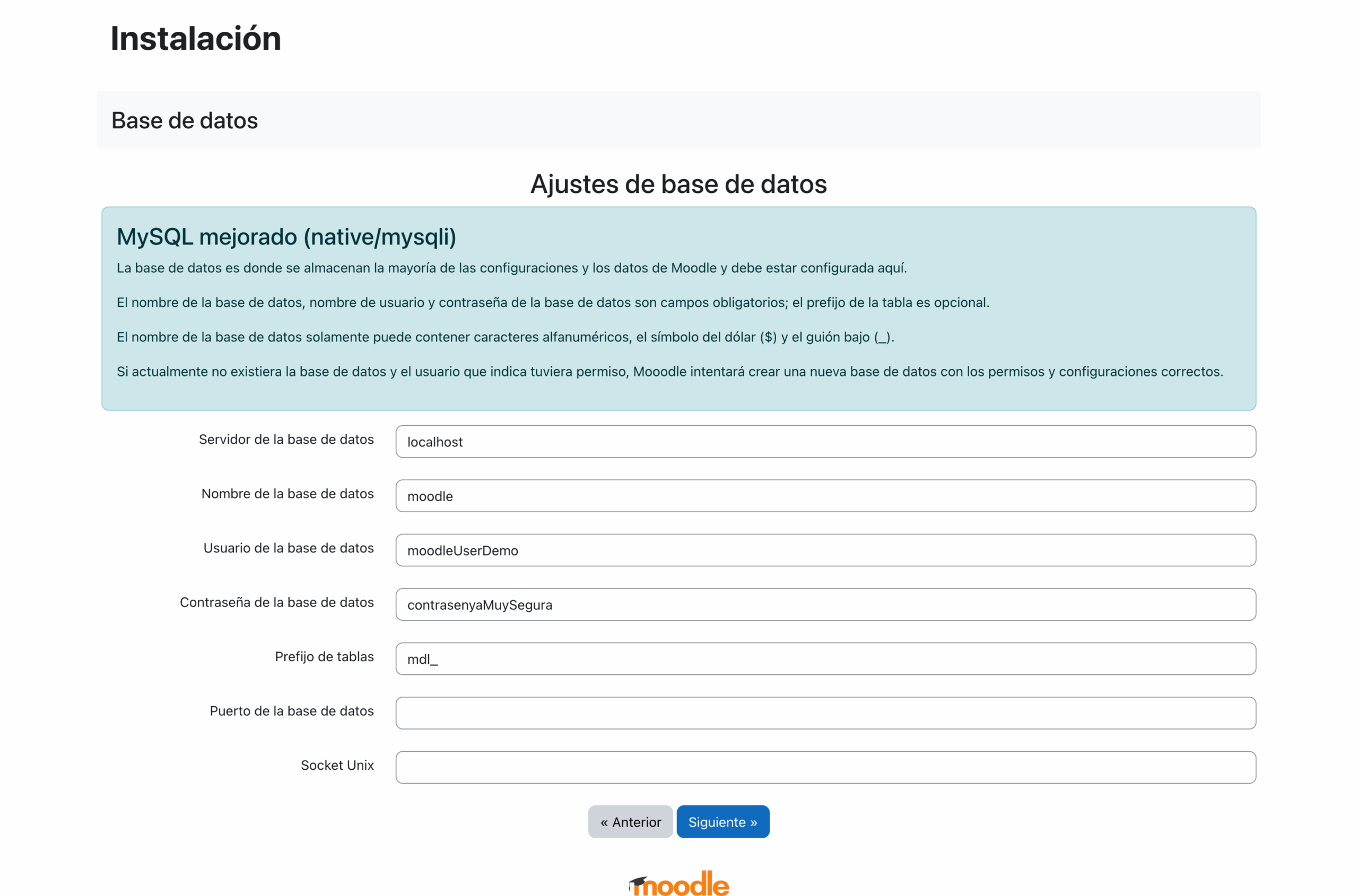Screen dimensions: 1358x896
Task: Click the paragraph starting 'La base de datos es donde'
Action: (x=512, y=268)
